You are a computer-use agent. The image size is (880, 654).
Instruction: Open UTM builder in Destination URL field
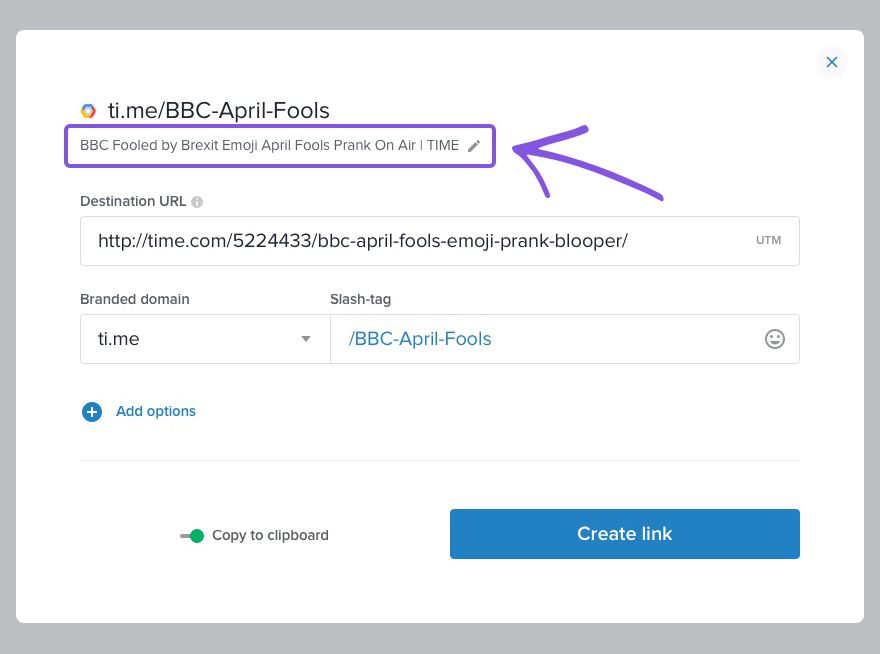tap(768, 240)
